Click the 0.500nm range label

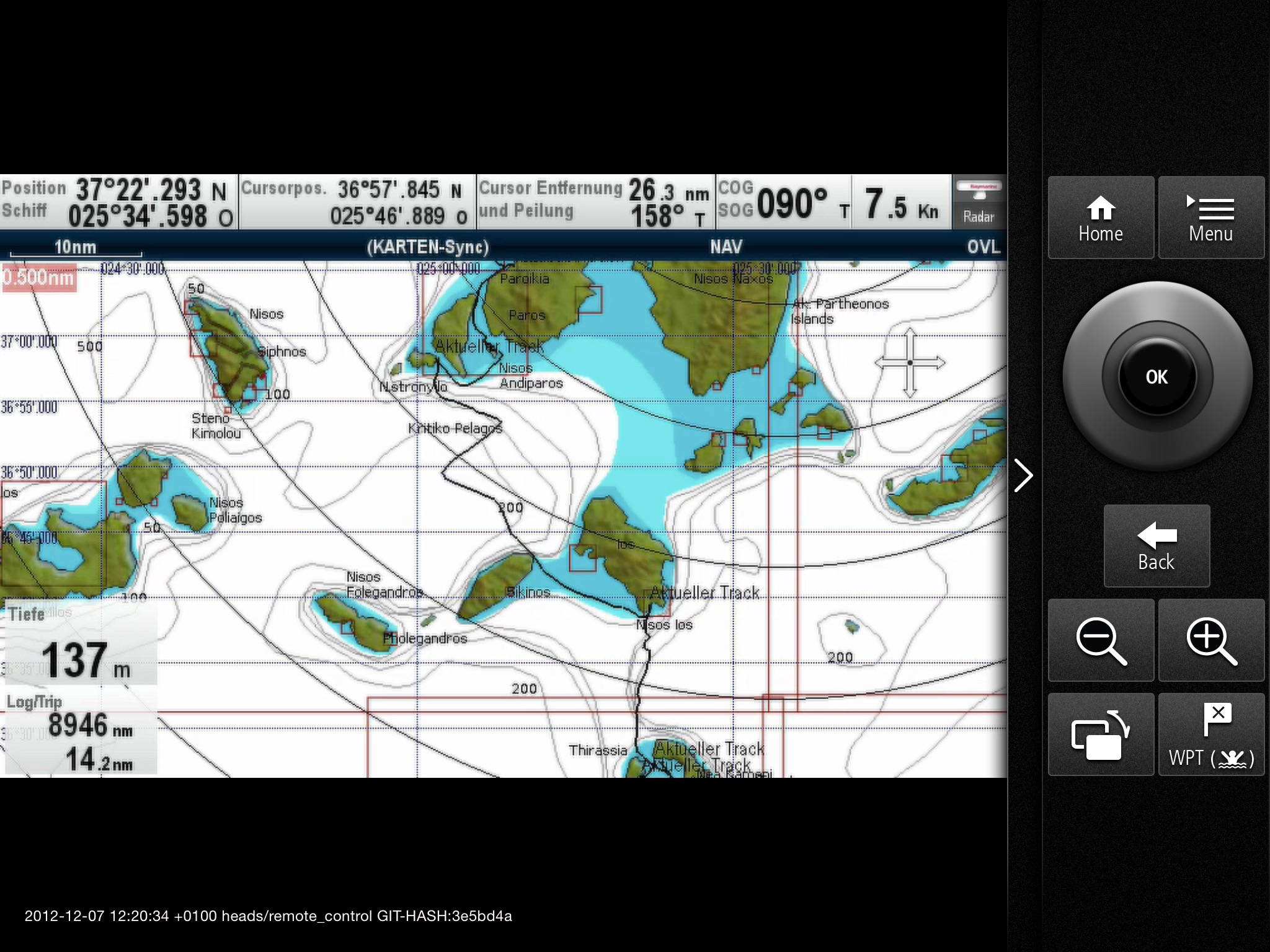tap(38, 277)
